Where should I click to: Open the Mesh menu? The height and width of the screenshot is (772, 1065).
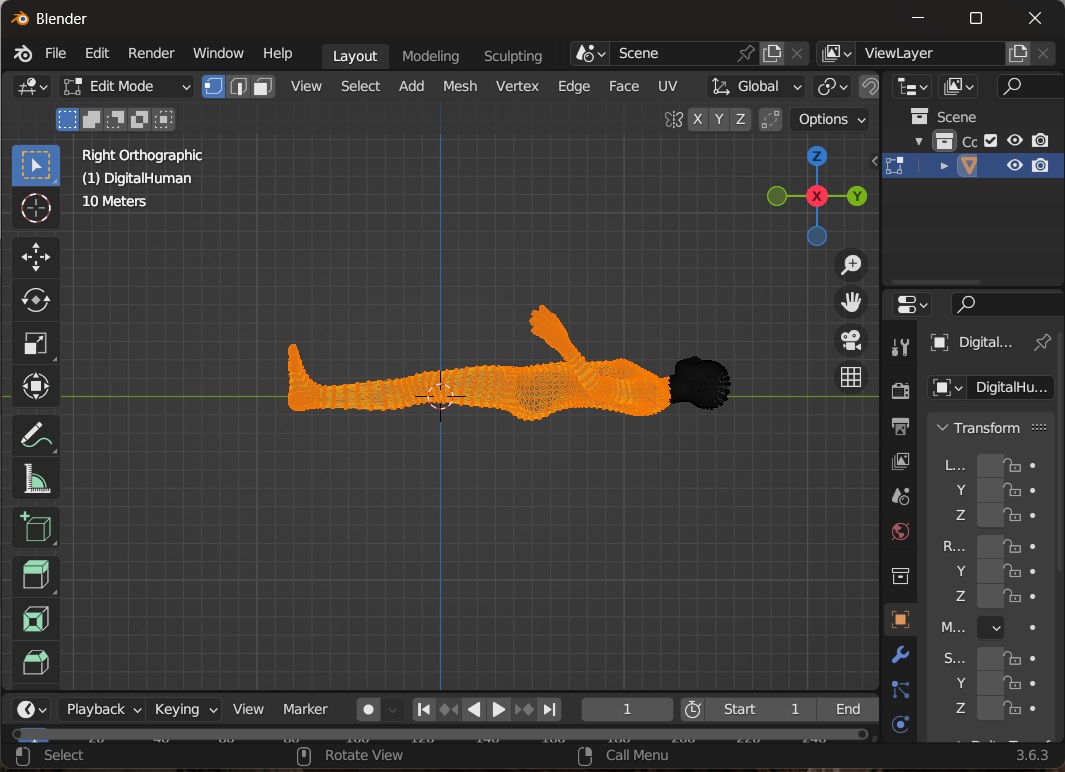tap(460, 86)
